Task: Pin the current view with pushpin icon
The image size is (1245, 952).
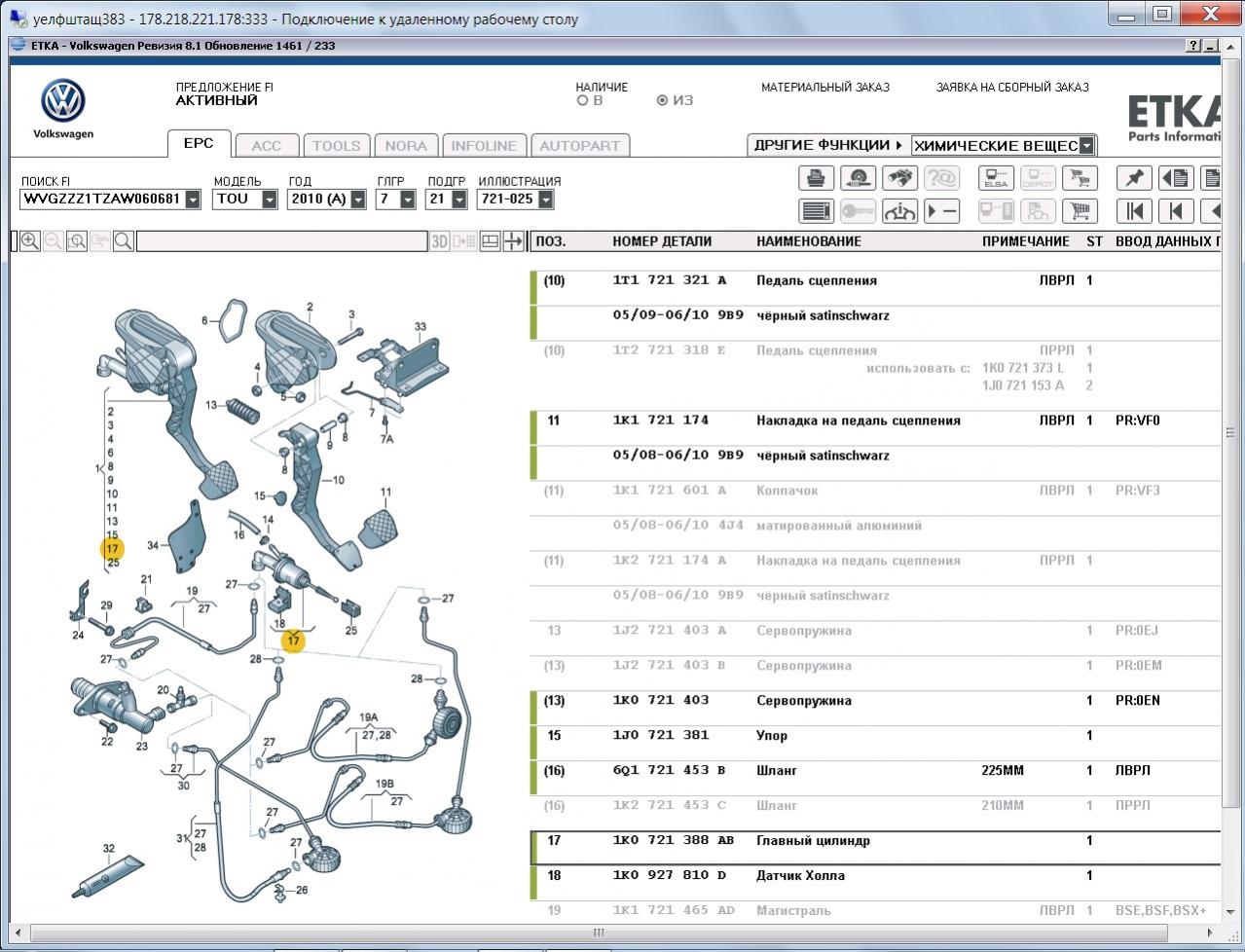Action: coord(1134,178)
